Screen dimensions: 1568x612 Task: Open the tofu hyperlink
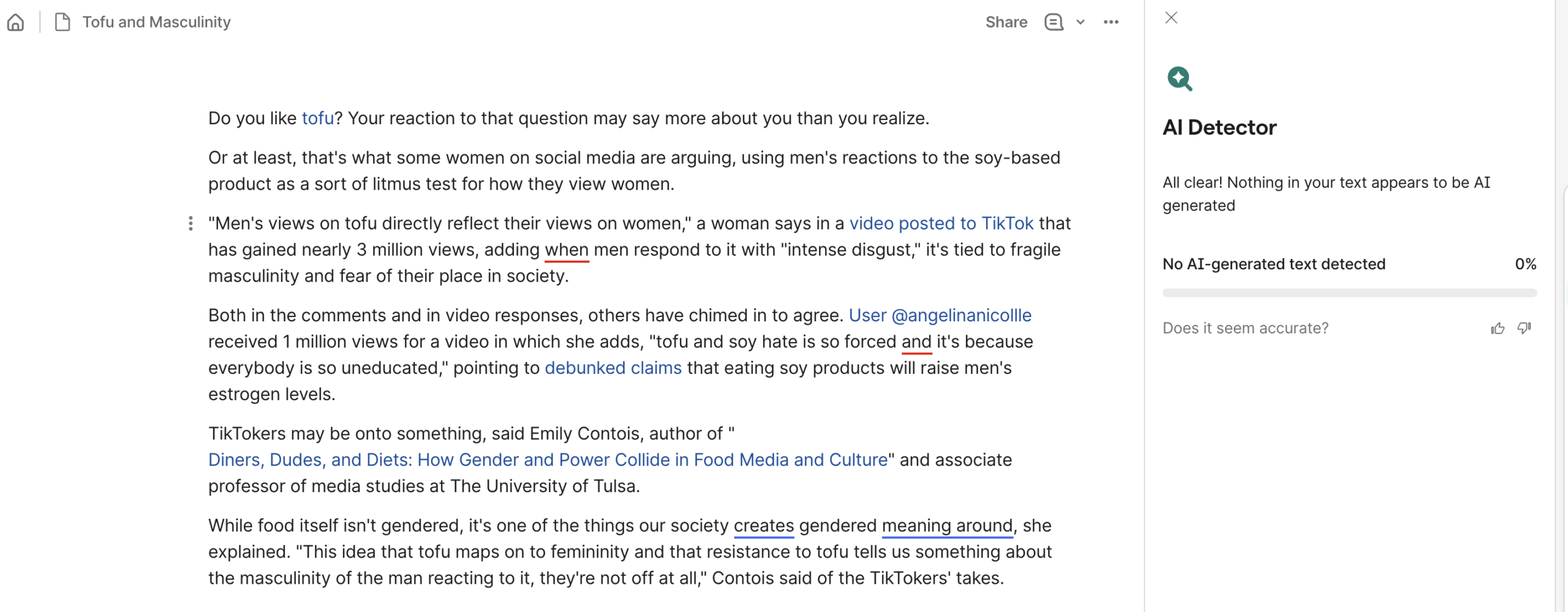point(317,118)
